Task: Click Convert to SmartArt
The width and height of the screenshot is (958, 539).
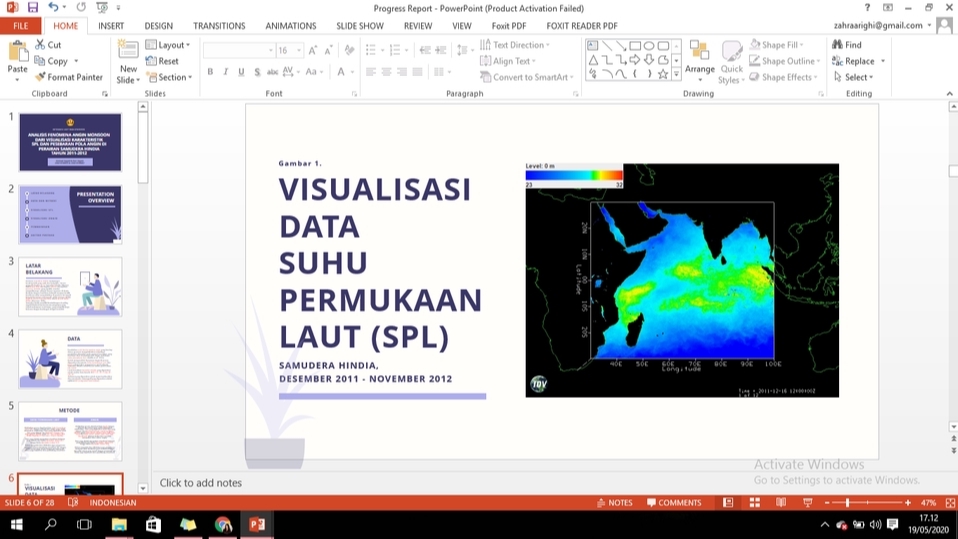Action: pyautogui.click(x=527, y=77)
